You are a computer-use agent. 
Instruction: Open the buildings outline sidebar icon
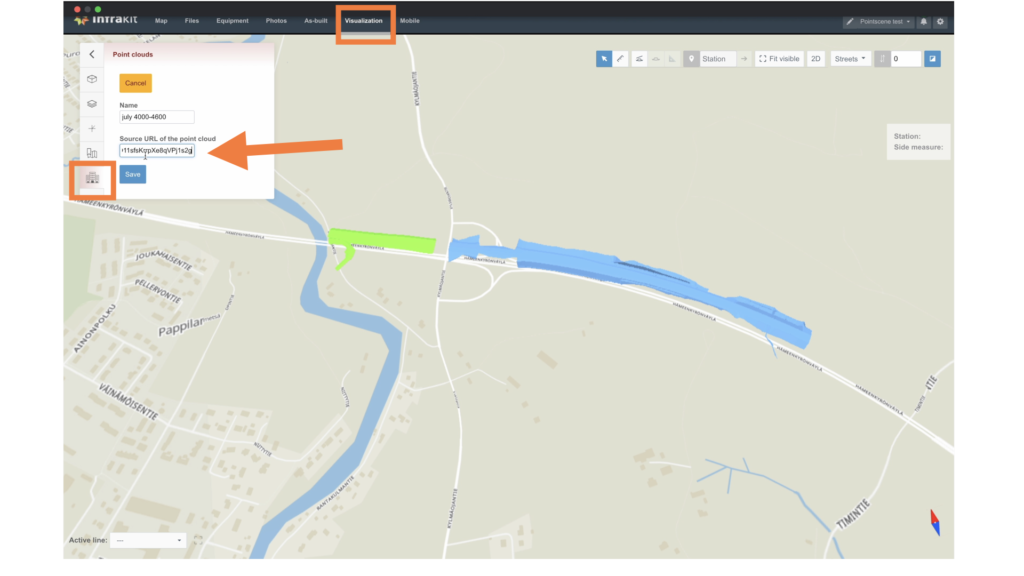click(92, 153)
